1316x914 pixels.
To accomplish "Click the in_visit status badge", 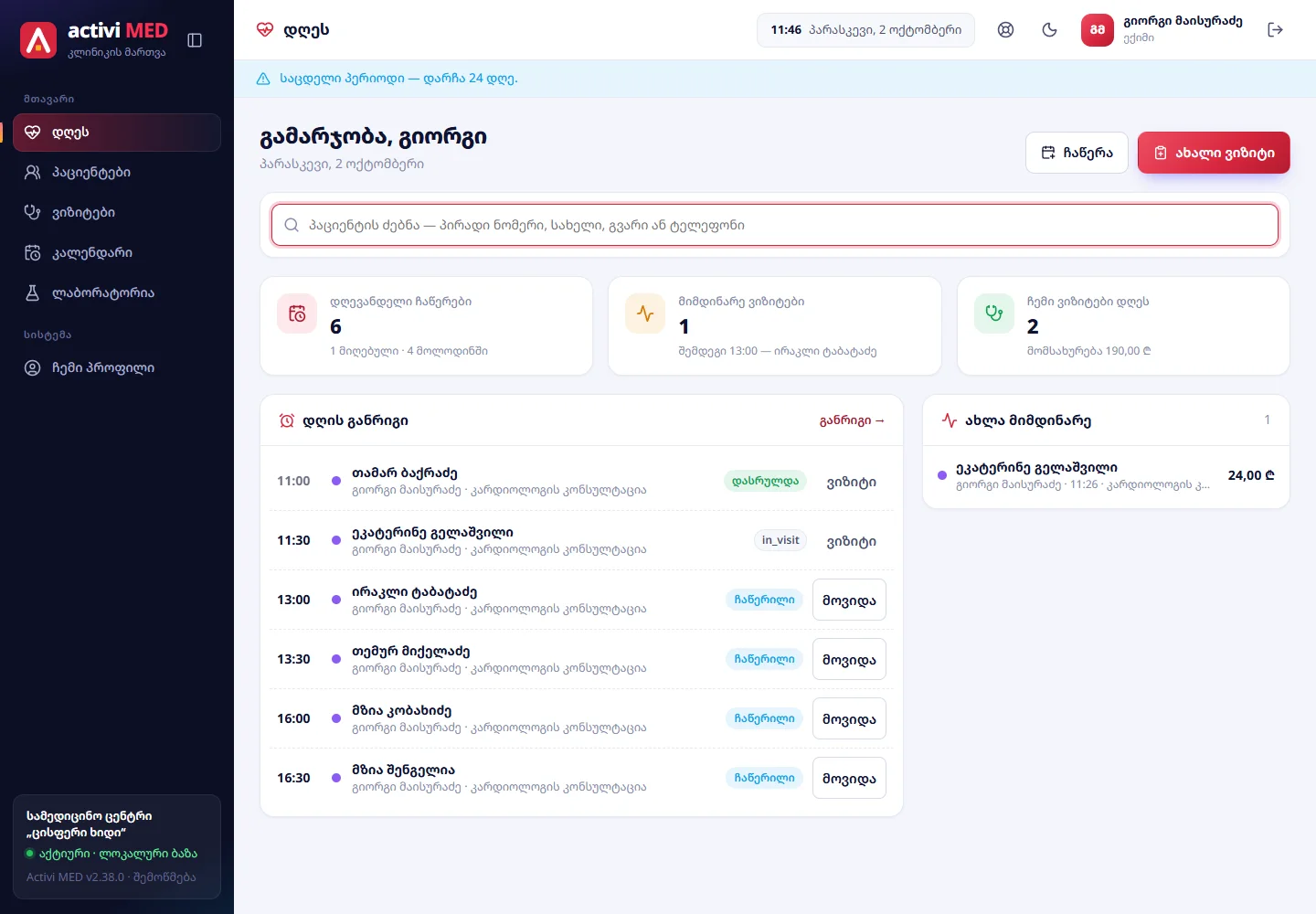I will (780, 540).
